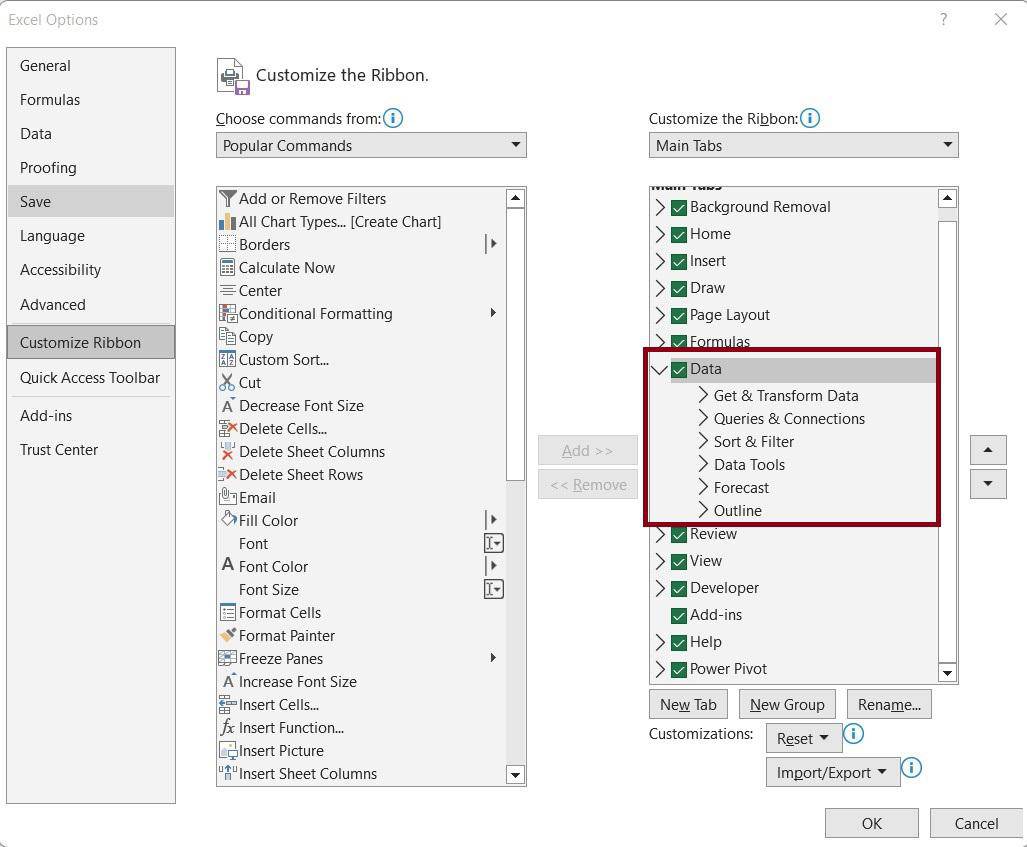Uncheck the Page Layout checkbox
1027x847 pixels.
[x=679, y=316]
